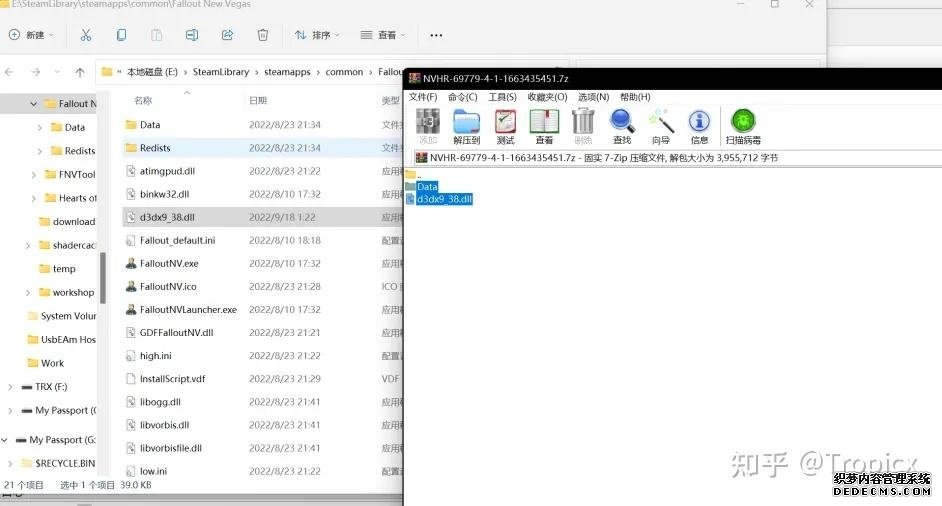This screenshot has width=942, height=506.
Task: Open the WinRAR Options (选项) menu
Action: (x=593, y=97)
